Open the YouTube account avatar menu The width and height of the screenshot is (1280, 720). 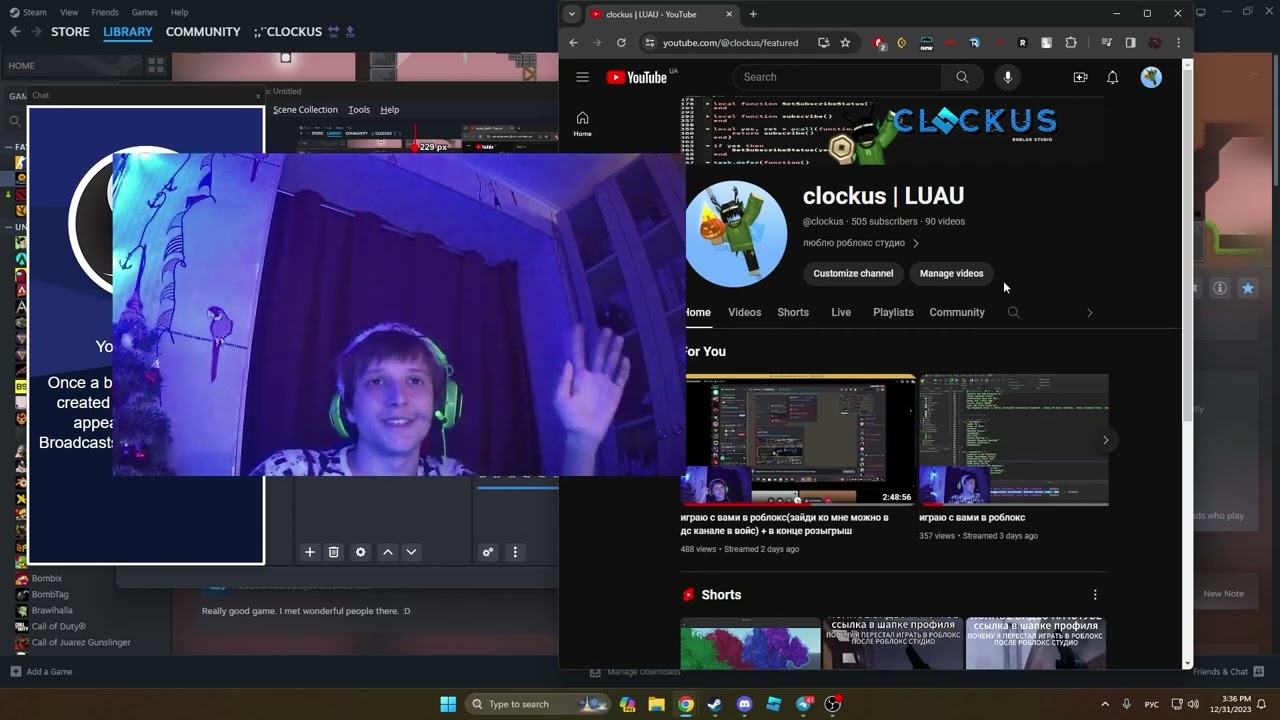click(x=1151, y=77)
